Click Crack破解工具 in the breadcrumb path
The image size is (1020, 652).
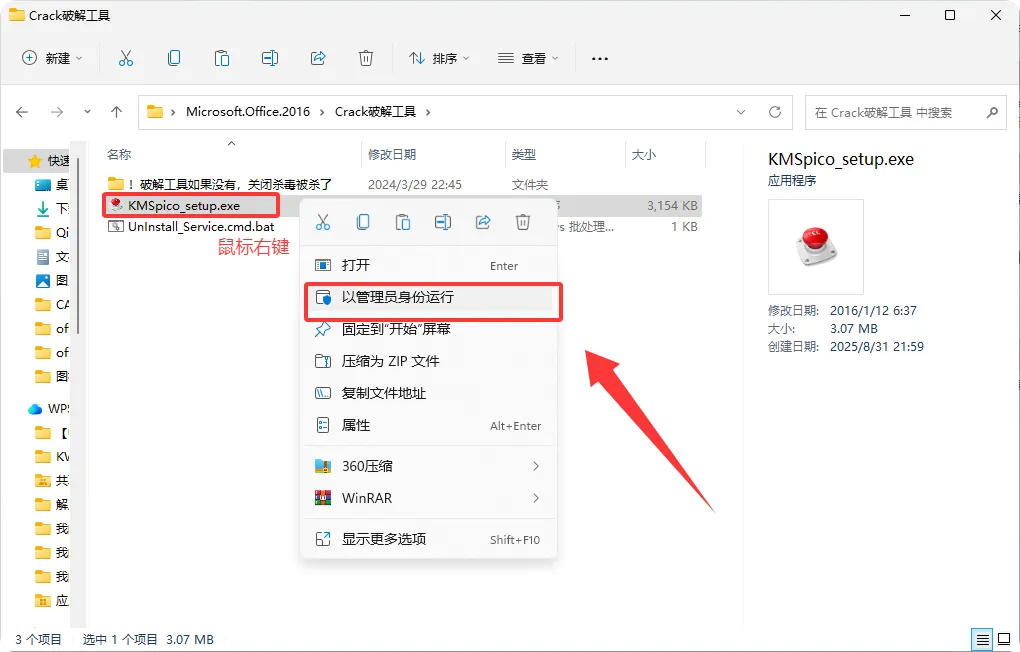[375, 112]
